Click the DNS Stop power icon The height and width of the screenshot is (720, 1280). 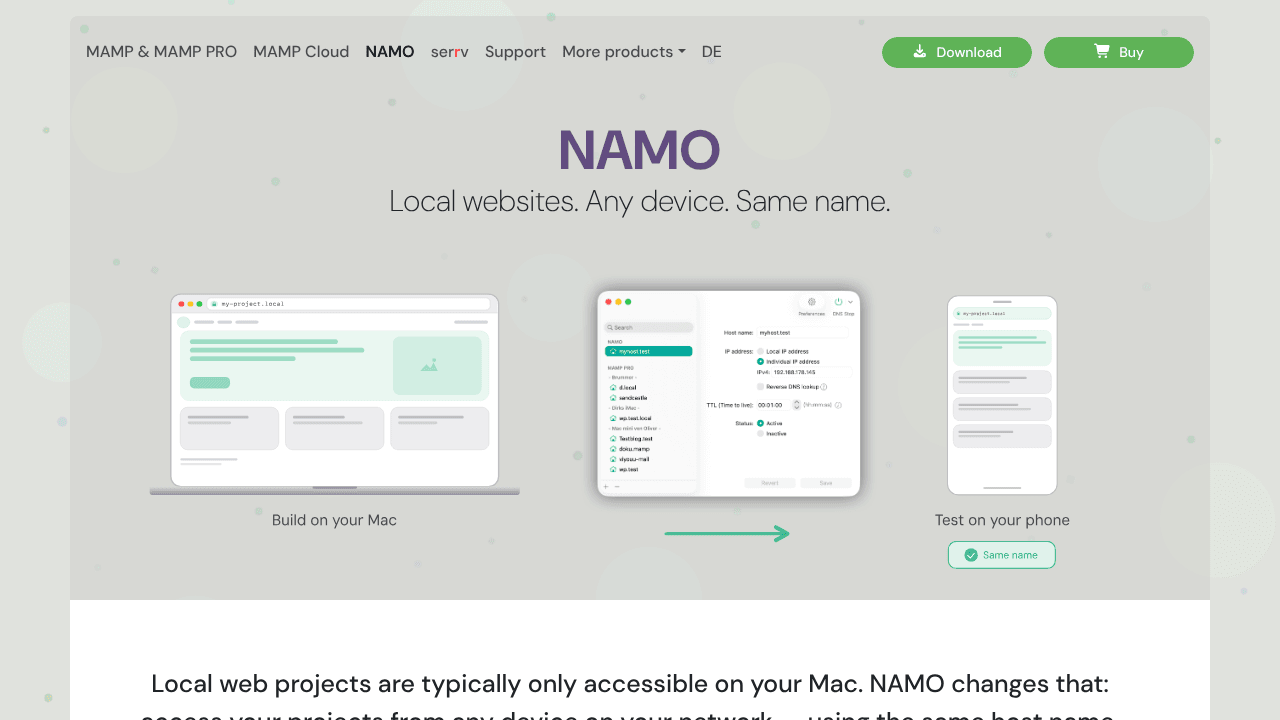click(x=838, y=302)
